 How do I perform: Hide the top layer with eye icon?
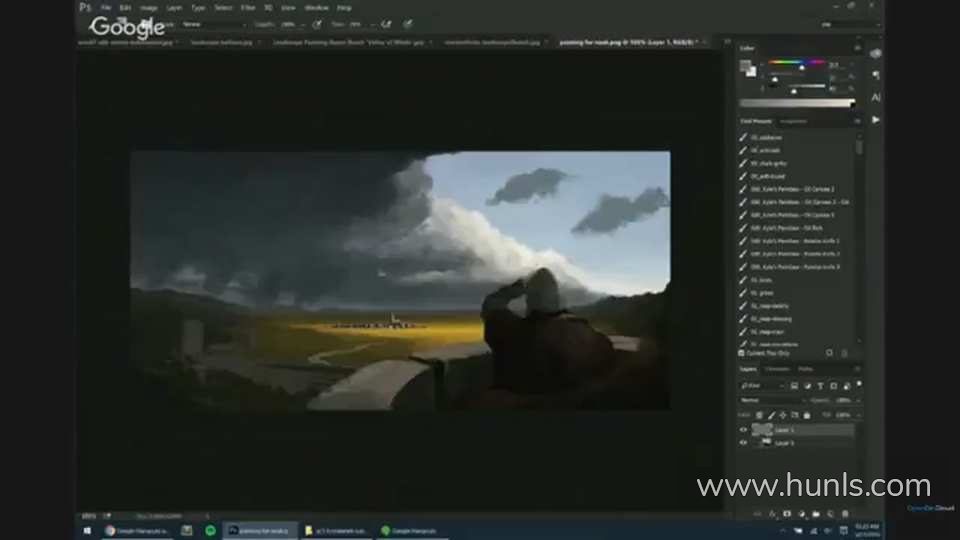743,430
